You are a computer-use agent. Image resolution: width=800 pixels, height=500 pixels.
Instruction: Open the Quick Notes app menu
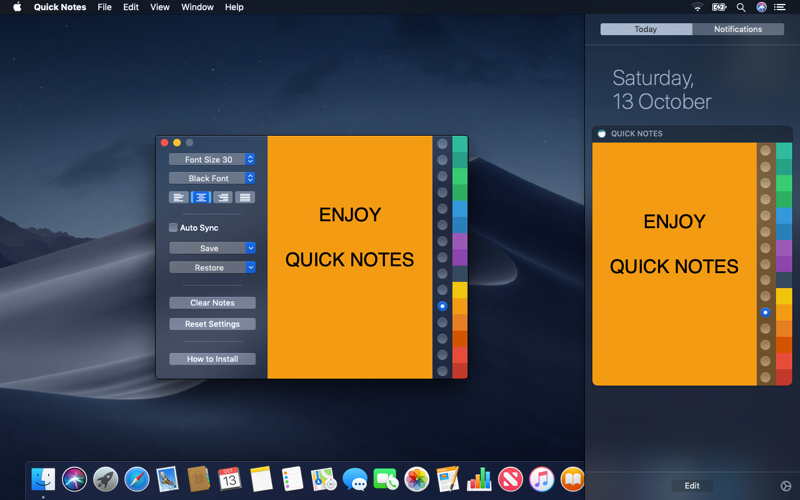coord(60,7)
